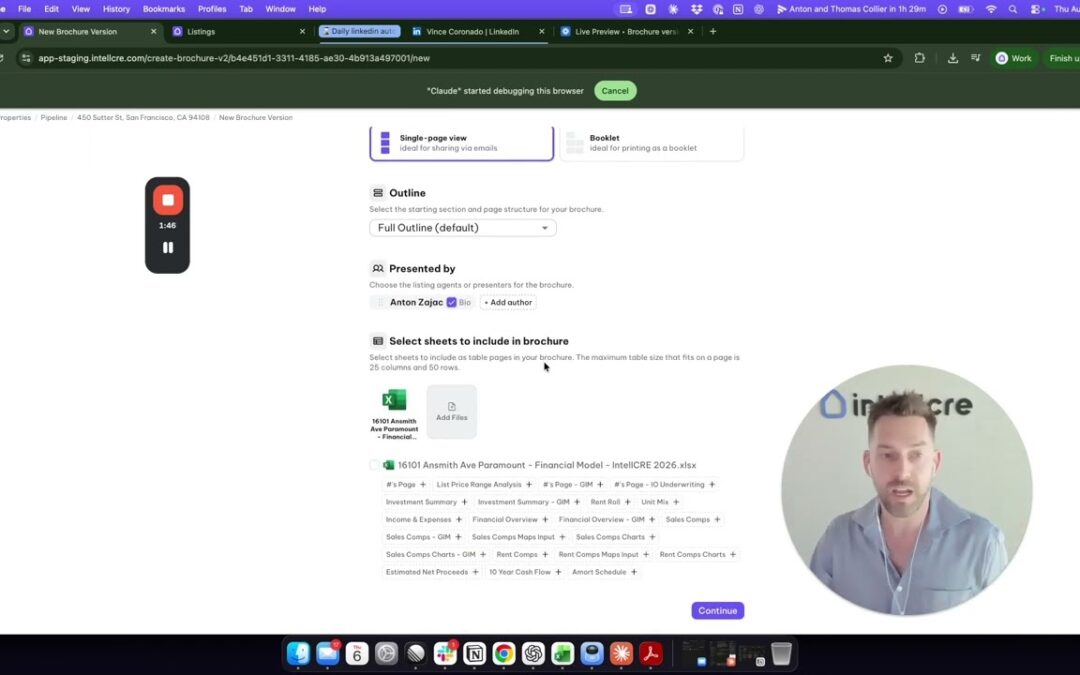Pause the recording timer widget
Screen dimensions: 1080x675
pyautogui.click(x=167, y=247)
